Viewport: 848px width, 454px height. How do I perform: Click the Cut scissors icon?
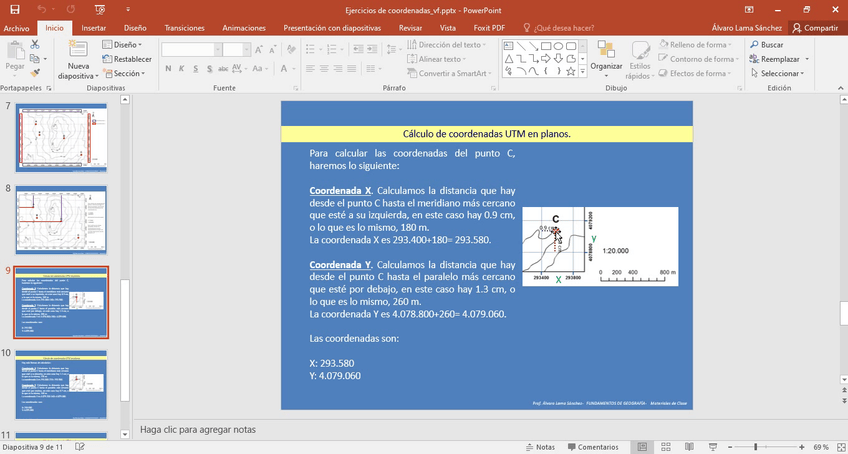(x=35, y=45)
